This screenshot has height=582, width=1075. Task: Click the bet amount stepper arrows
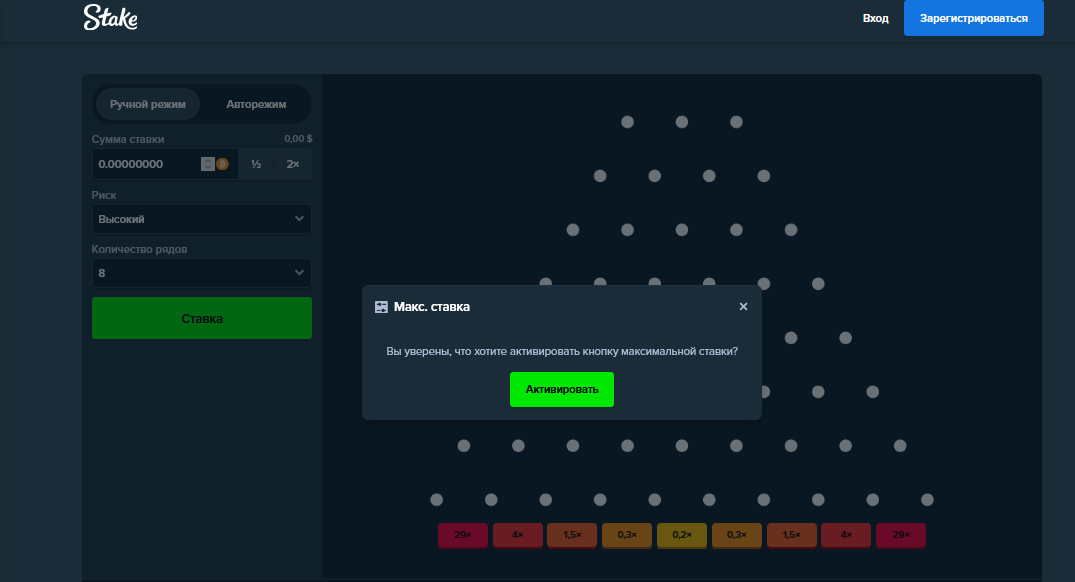click(208, 164)
